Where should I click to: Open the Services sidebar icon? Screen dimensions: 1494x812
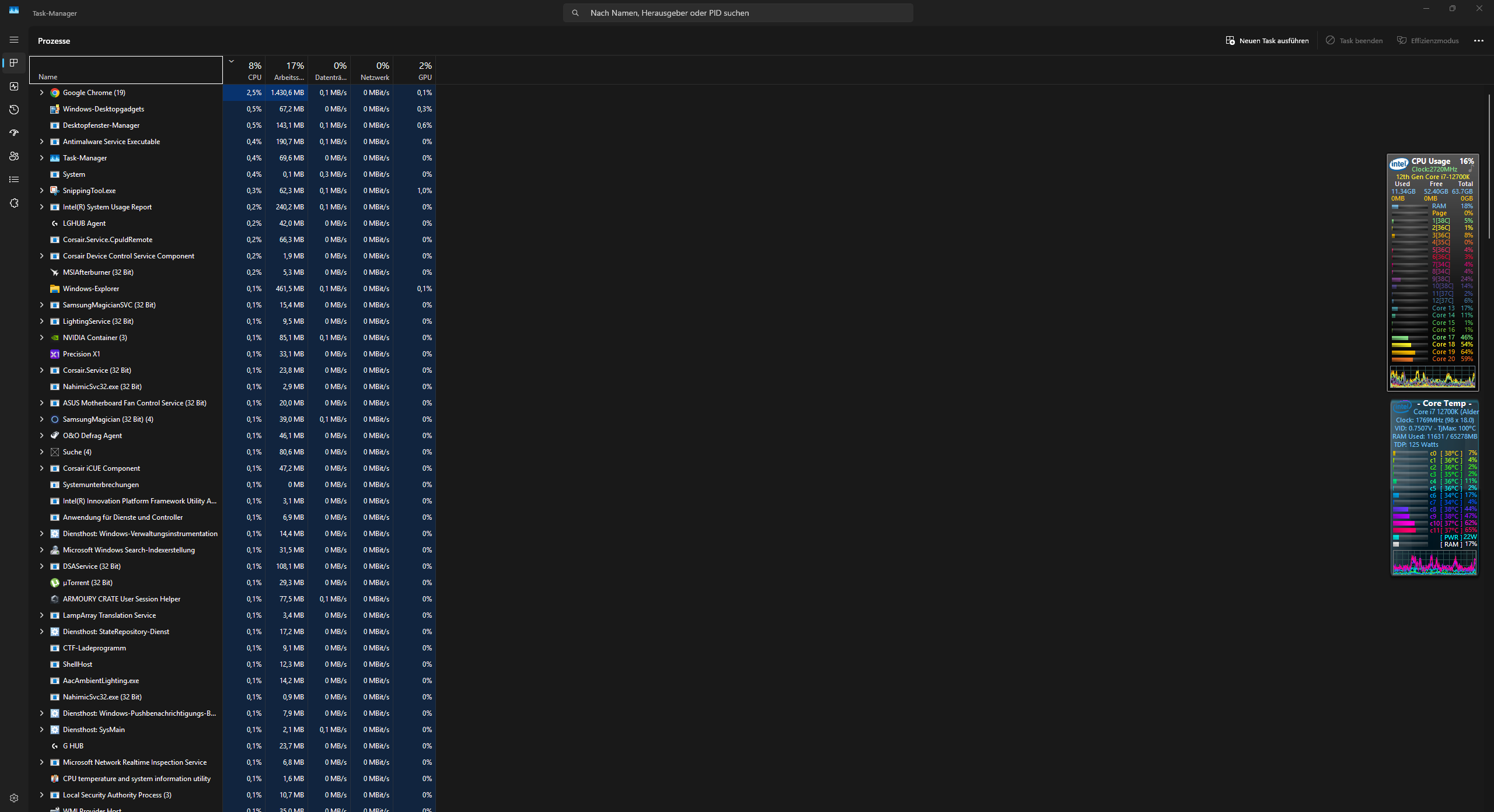[14, 202]
